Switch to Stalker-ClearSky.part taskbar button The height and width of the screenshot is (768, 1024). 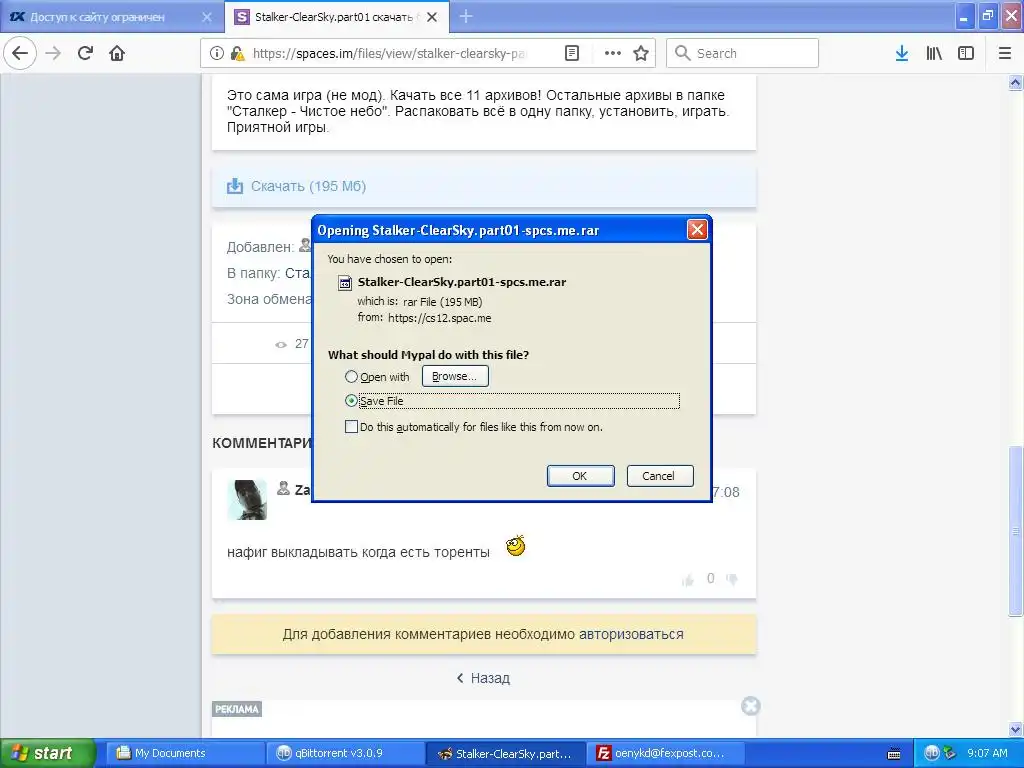pos(507,753)
